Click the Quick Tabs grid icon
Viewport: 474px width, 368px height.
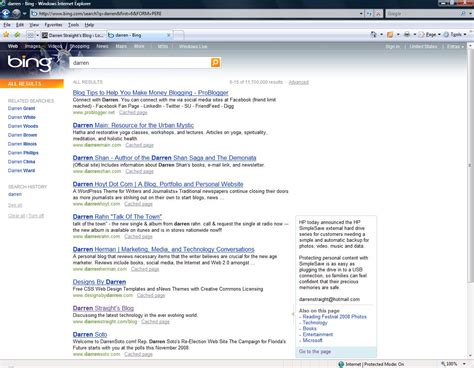30,35
